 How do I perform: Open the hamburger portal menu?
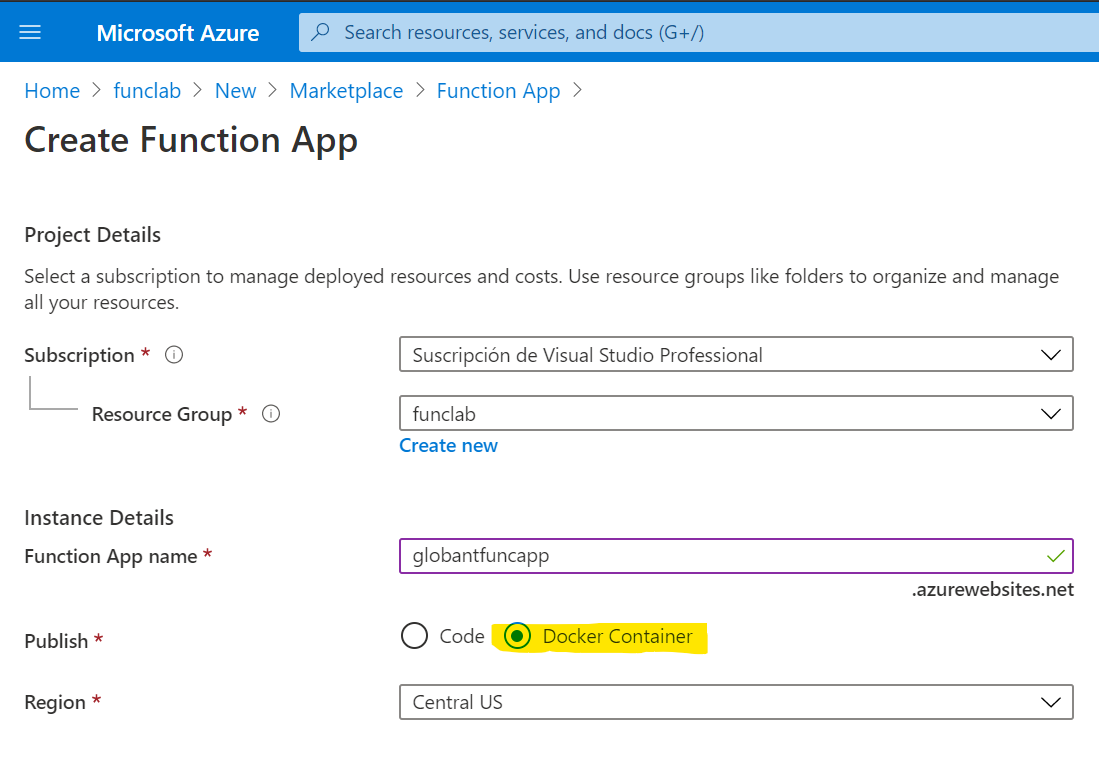[x=30, y=32]
